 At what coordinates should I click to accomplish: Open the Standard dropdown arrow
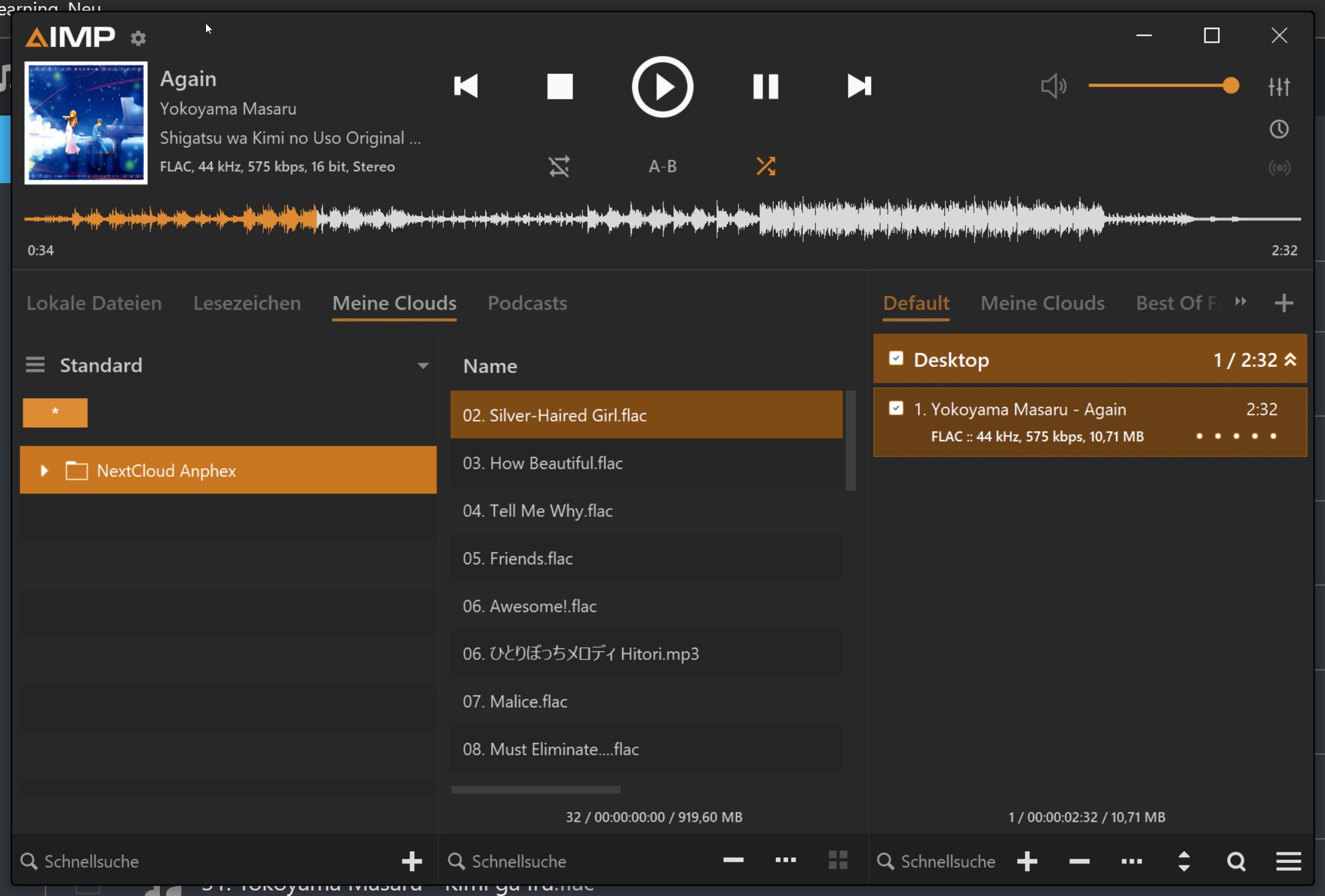422,366
